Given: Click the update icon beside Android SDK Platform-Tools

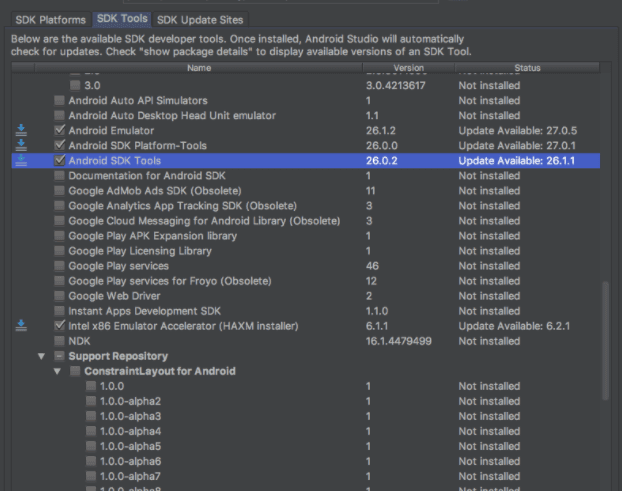Looking at the screenshot, I should pos(22,145).
